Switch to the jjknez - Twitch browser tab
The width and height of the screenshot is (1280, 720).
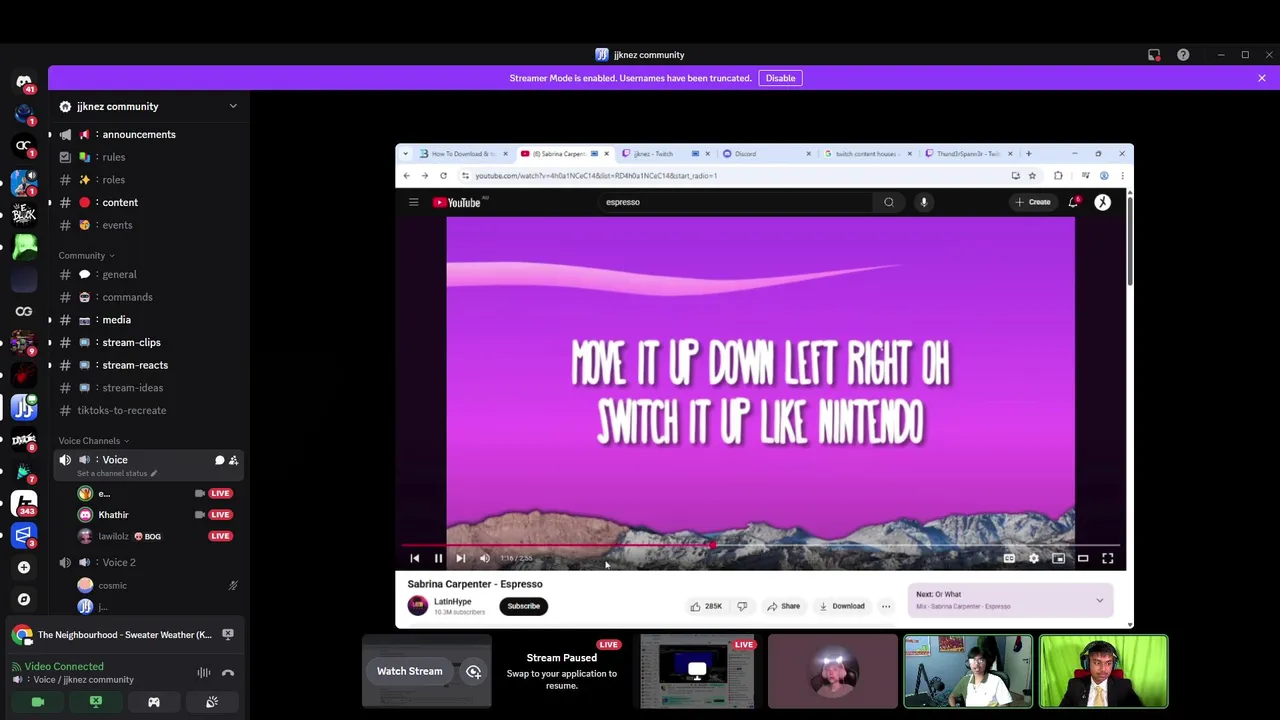(x=656, y=154)
